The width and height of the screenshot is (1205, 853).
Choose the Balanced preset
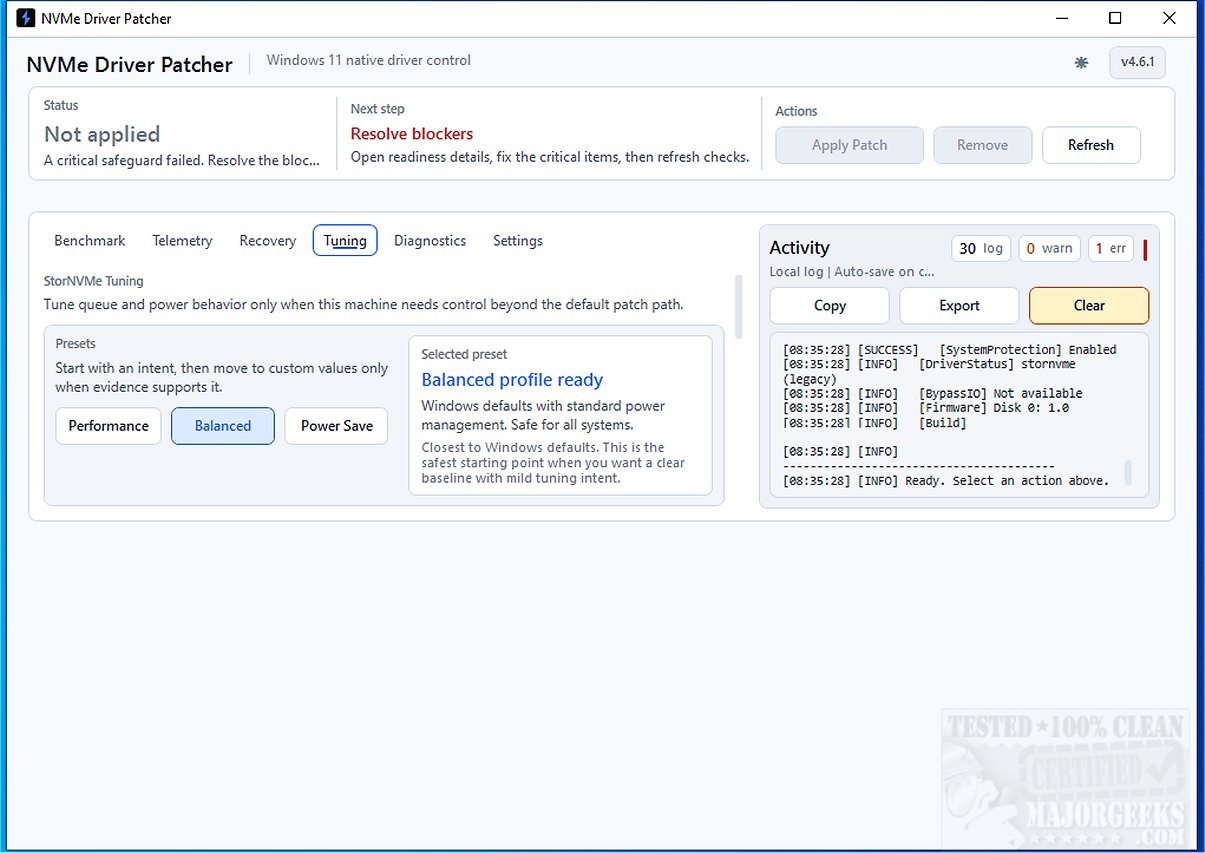[223, 426]
